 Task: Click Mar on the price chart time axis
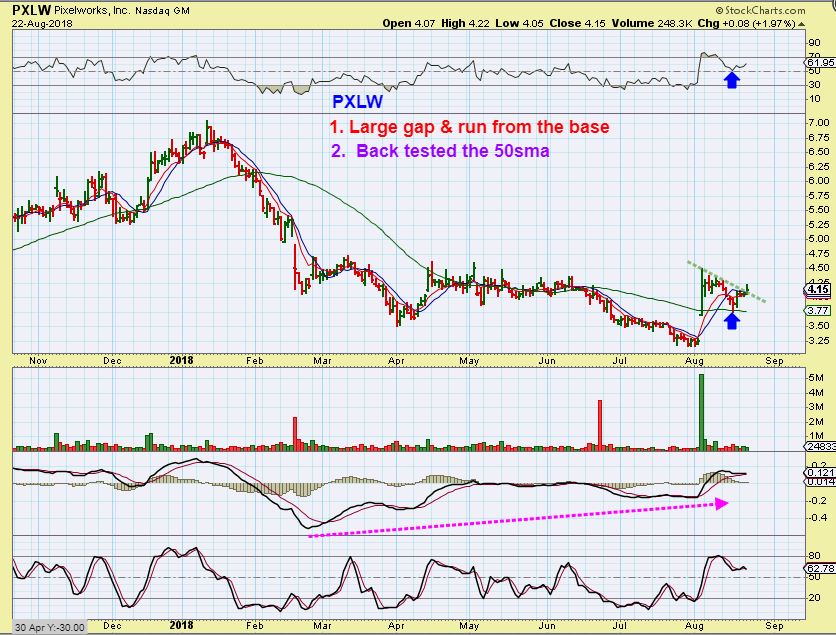click(322, 360)
